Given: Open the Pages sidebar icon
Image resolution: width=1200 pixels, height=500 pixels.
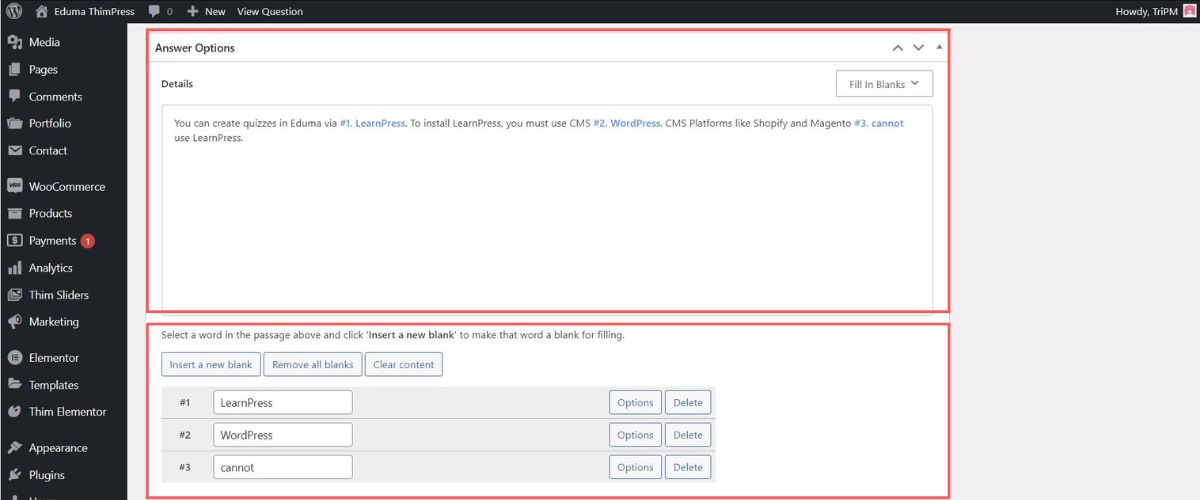Looking at the screenshot, I should click(15, 69).
